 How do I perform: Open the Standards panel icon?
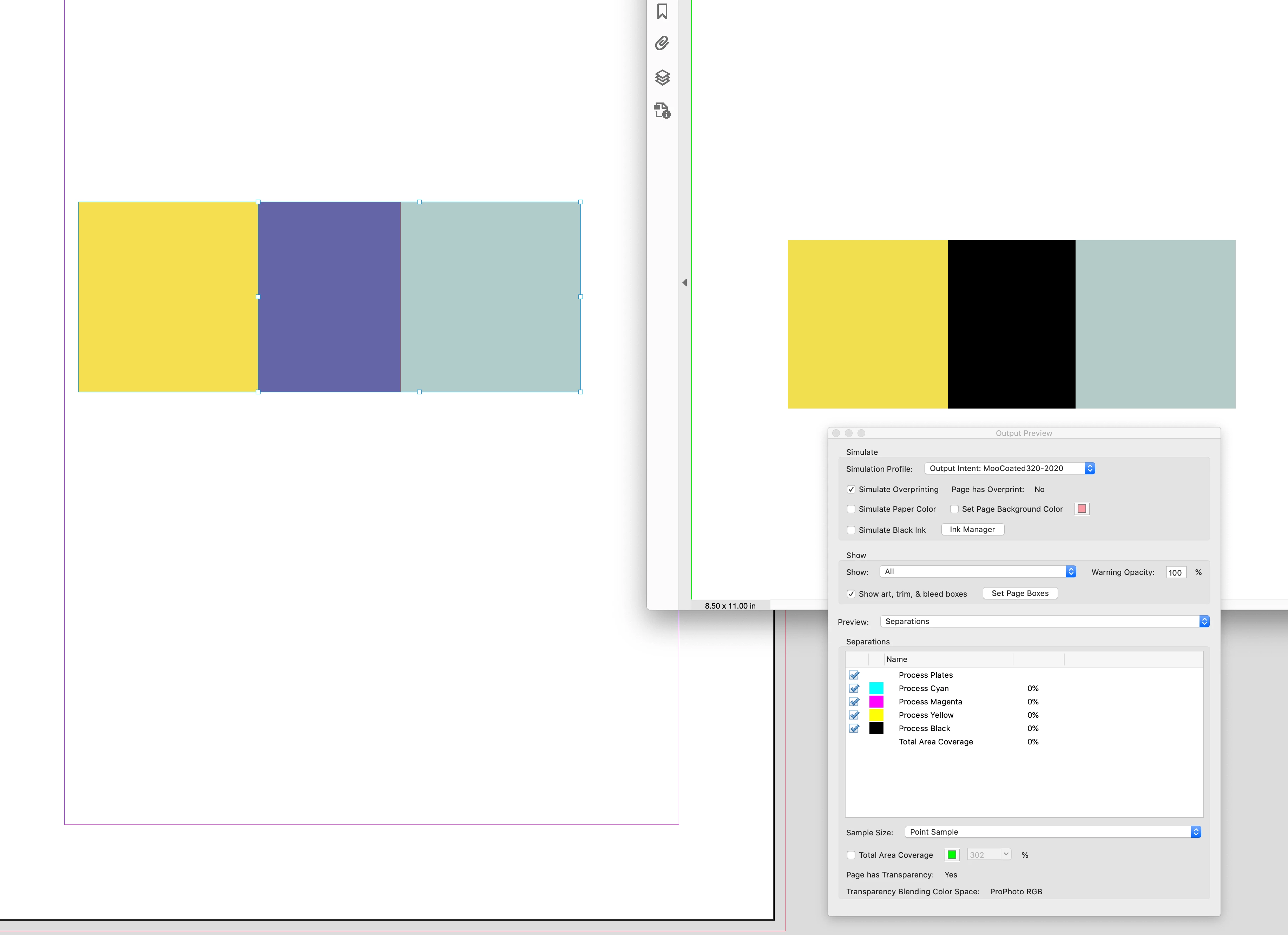point(662,110)
